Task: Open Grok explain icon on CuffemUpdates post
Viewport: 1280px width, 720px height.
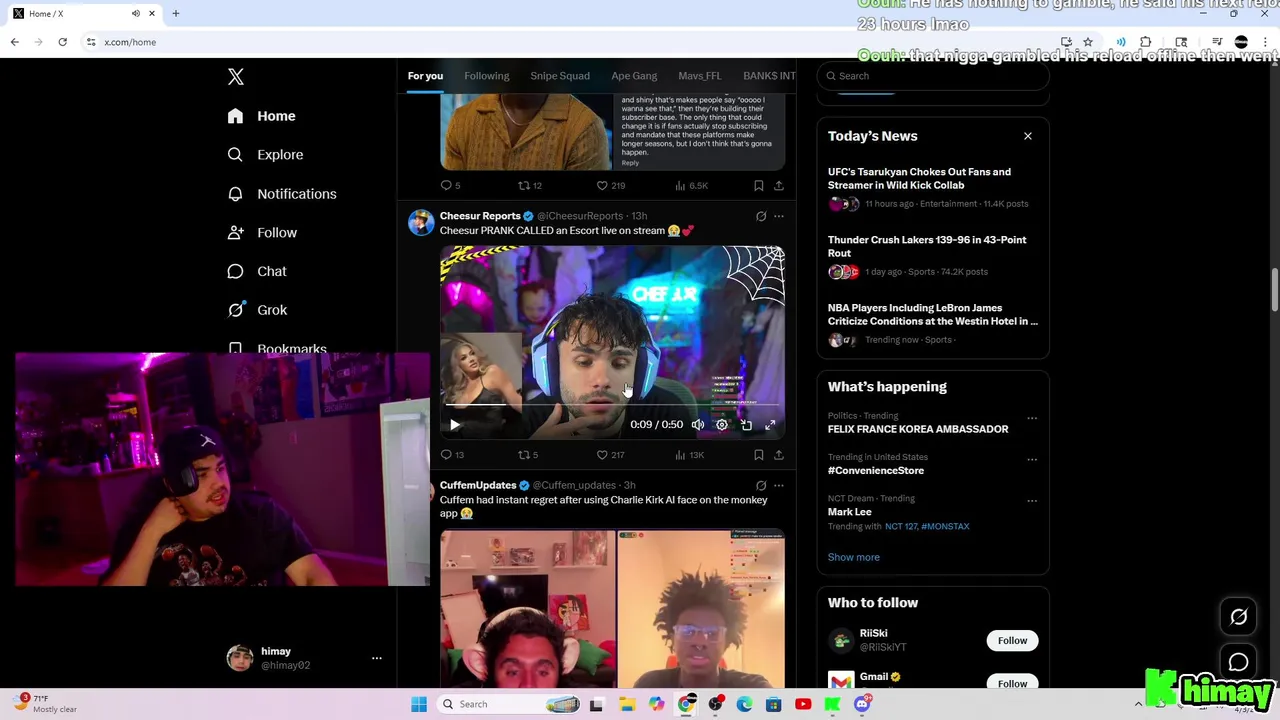Action: [761, 486]
